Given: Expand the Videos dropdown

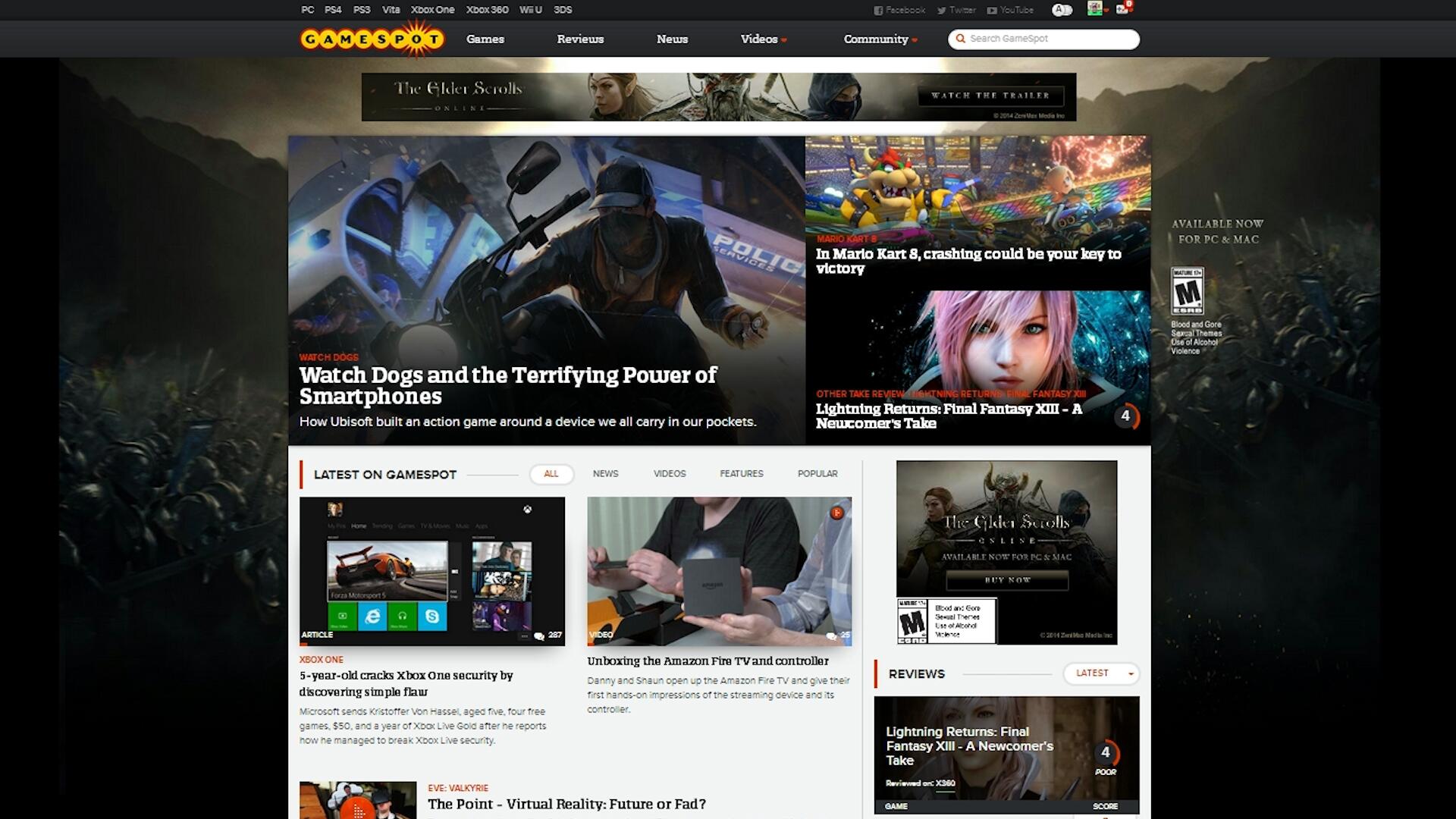Looking at the screenshot, I should pos(763,39).
